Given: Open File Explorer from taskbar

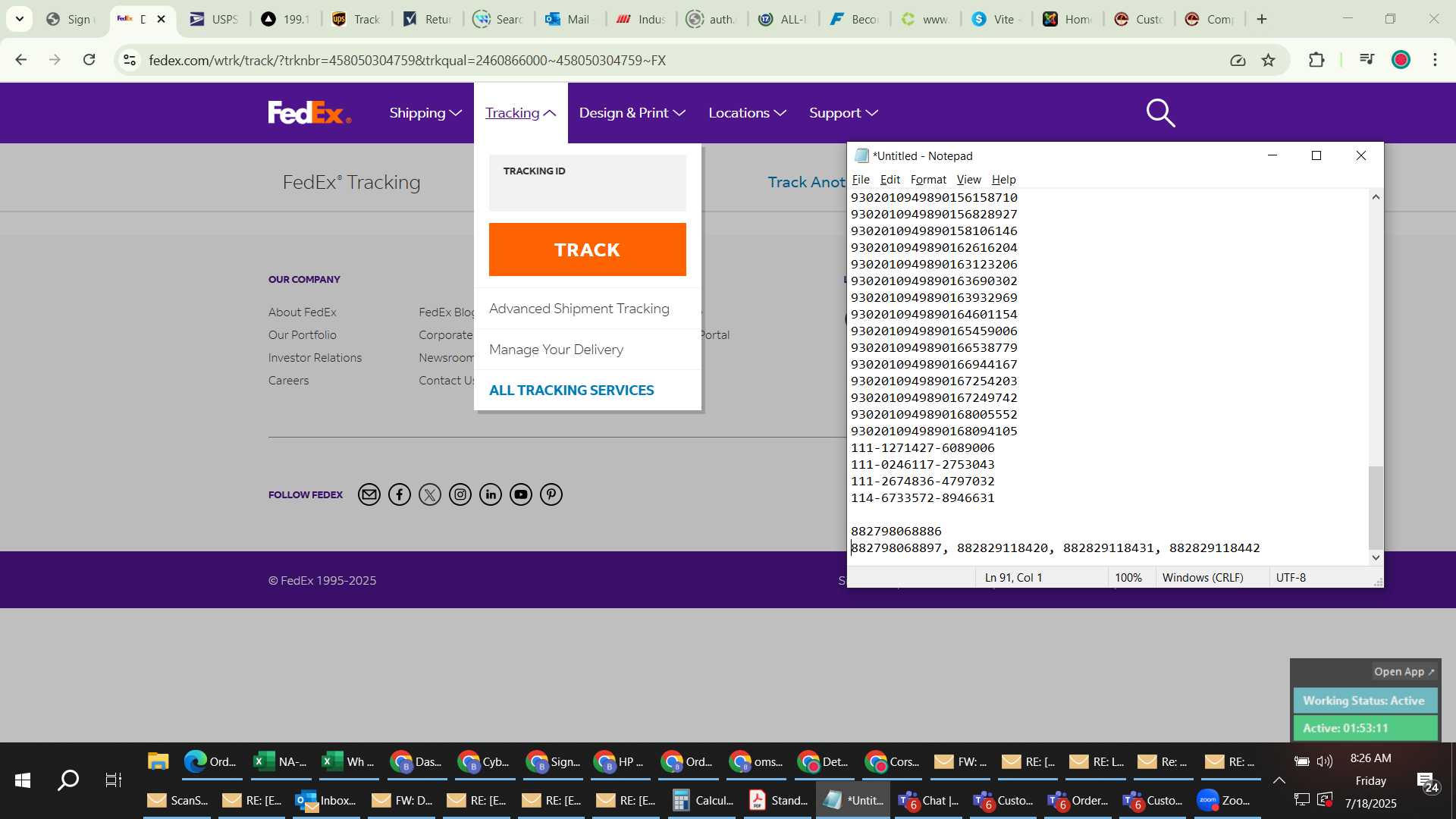Looking at the screenshot, I should pyautogui.click(x=158, y=761).
